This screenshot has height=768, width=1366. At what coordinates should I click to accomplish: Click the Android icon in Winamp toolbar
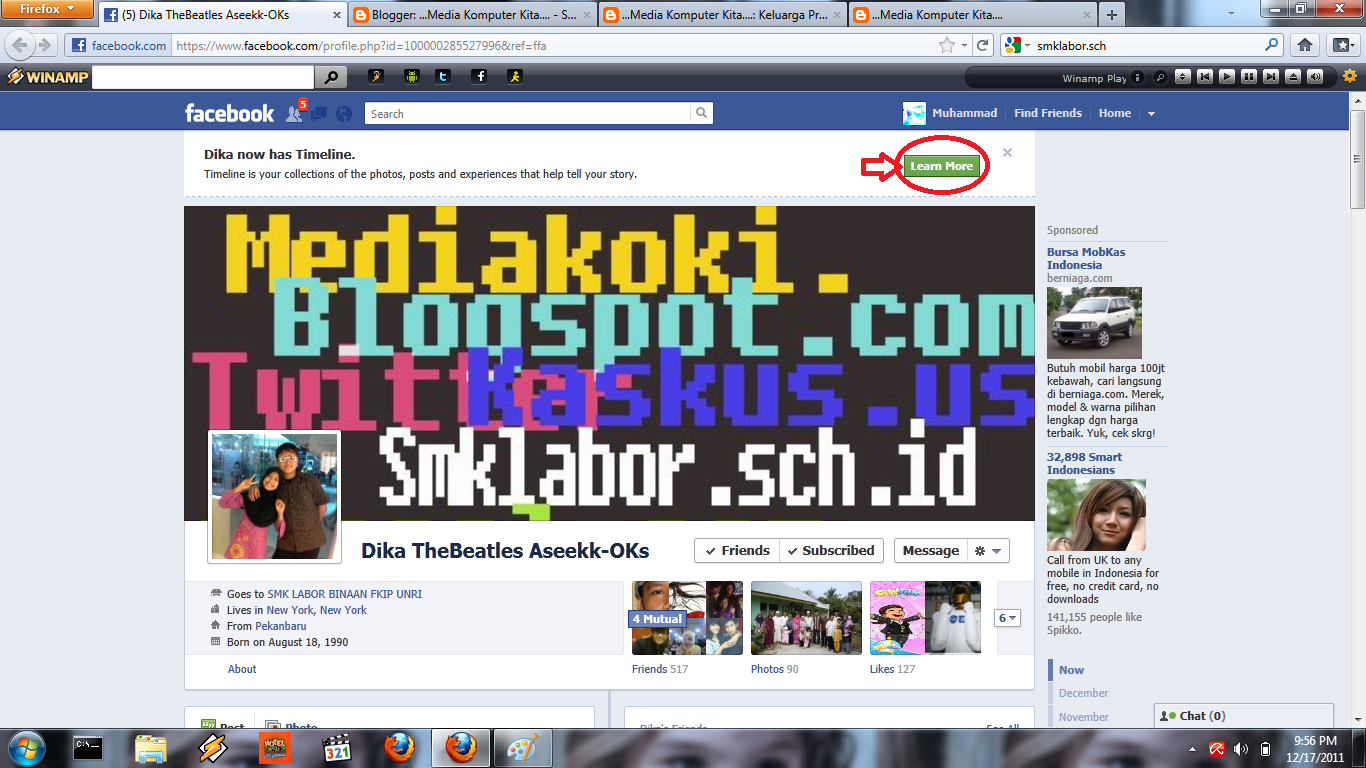click(x=412, y=76)
